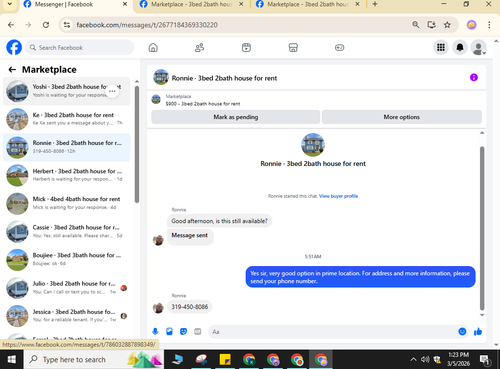Screen dimensions: 500x369
Task: Click the browser back arrow
Action: (11, 25)
